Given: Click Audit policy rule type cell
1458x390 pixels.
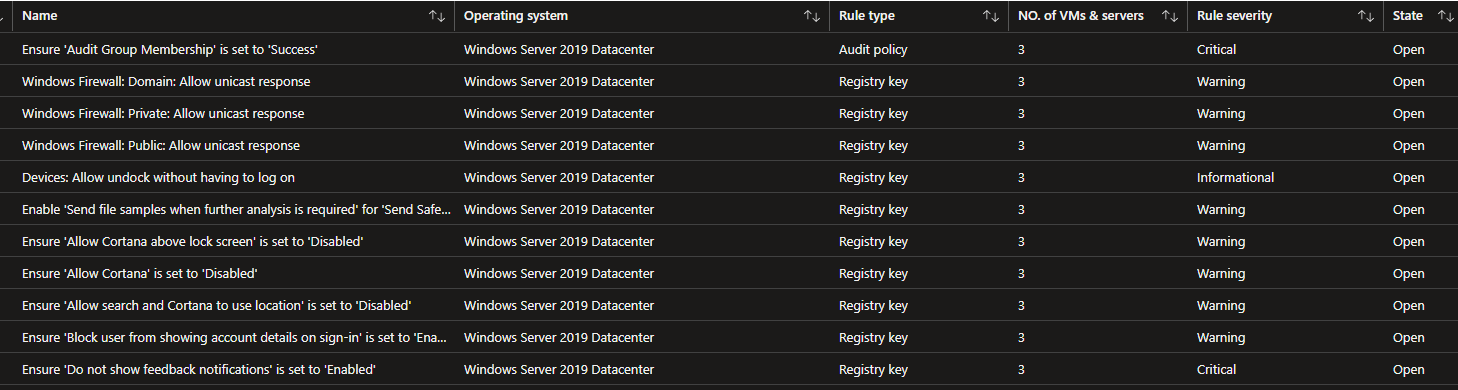Looking at the screenshot, I should point(873,49).
